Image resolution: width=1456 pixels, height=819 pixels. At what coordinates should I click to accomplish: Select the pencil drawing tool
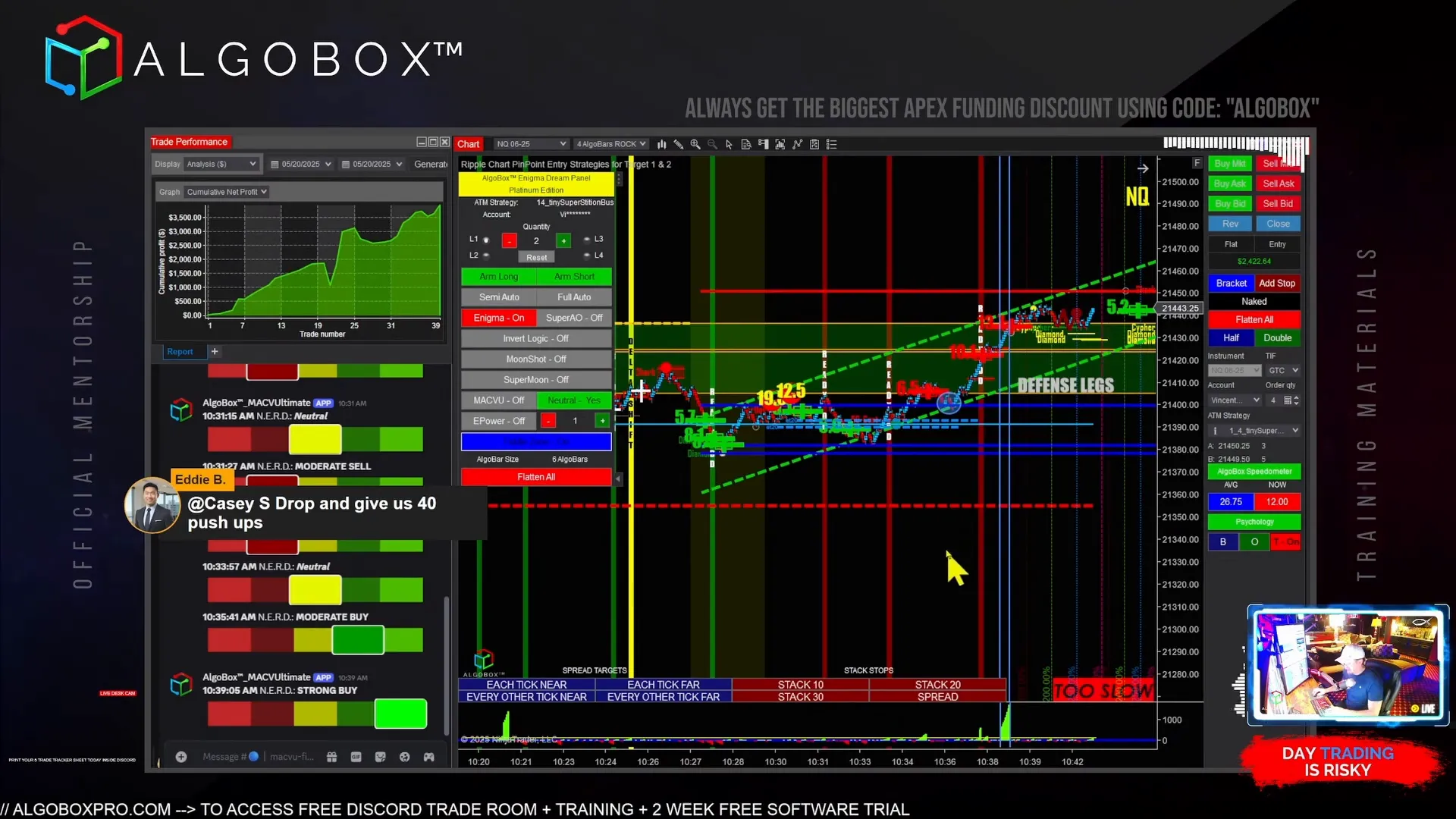tap(679, 144)
